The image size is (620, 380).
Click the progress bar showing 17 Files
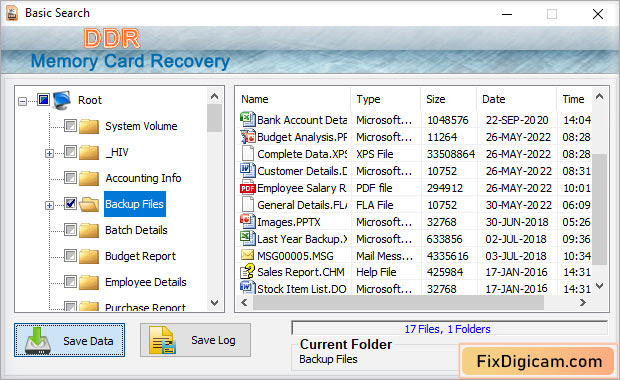click(450, 329)
